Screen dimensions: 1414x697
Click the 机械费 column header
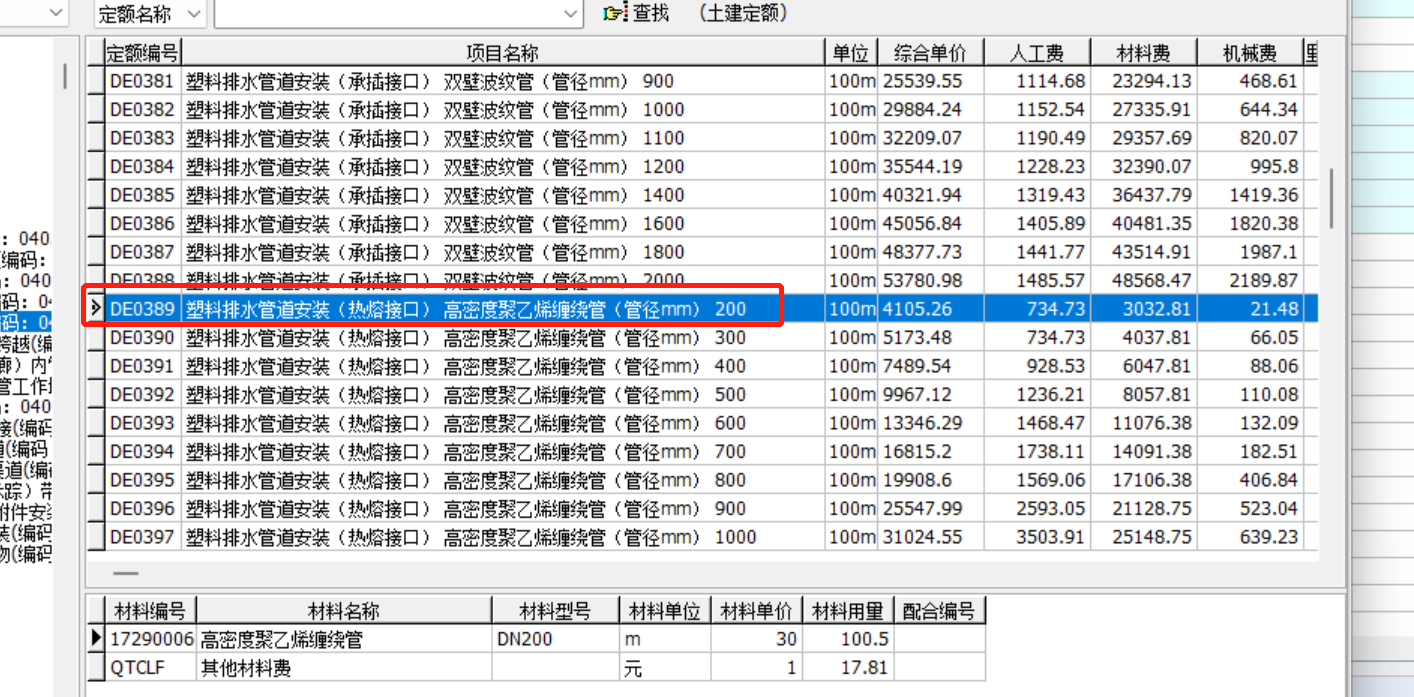(1251, 53)
